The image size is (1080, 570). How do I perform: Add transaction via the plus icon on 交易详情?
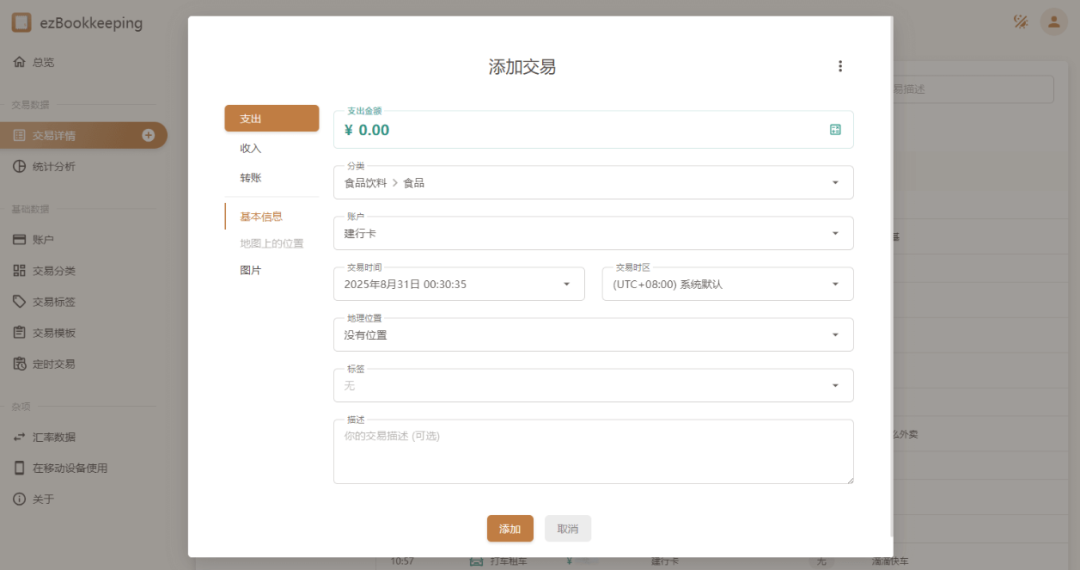pos(148,135)
